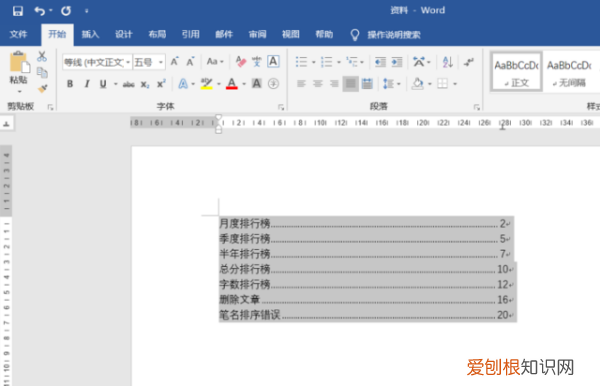Screen dimensions: 600x386
Task: Open the highlight color dropdown arrow
Action: point(219,84)
